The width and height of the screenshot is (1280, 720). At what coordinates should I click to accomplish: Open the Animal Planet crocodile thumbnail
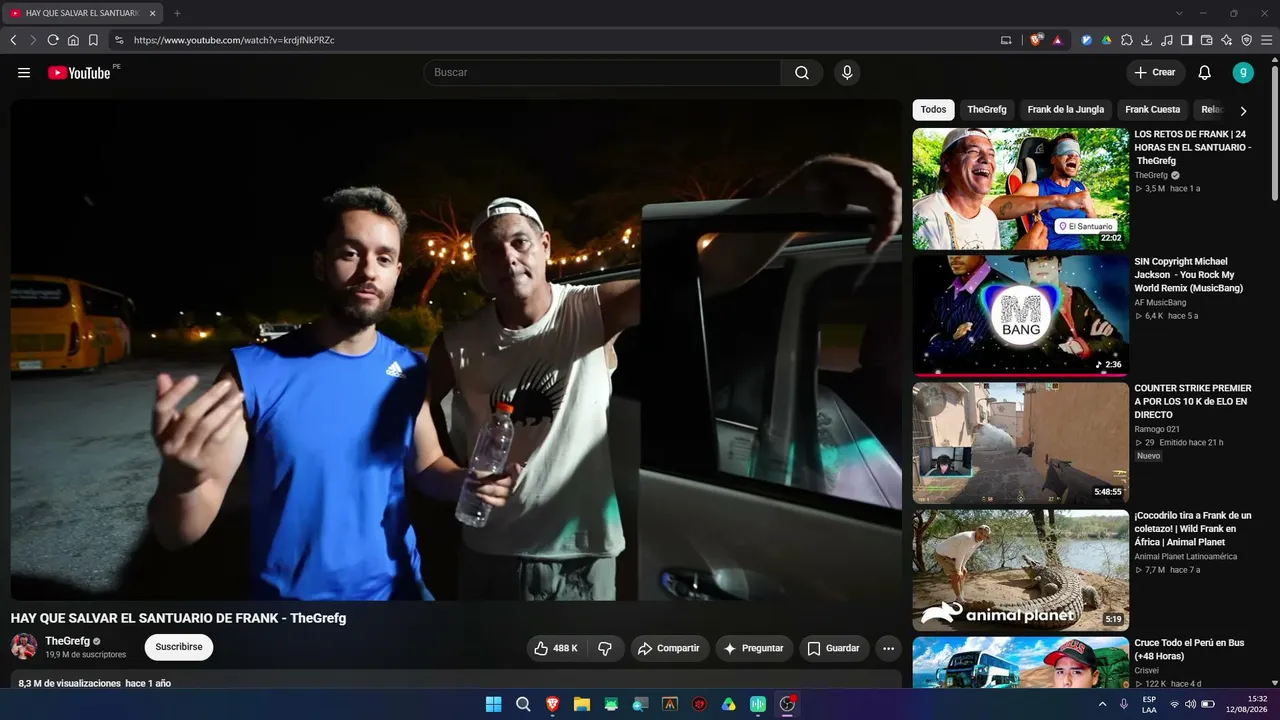click(1021, 571)
